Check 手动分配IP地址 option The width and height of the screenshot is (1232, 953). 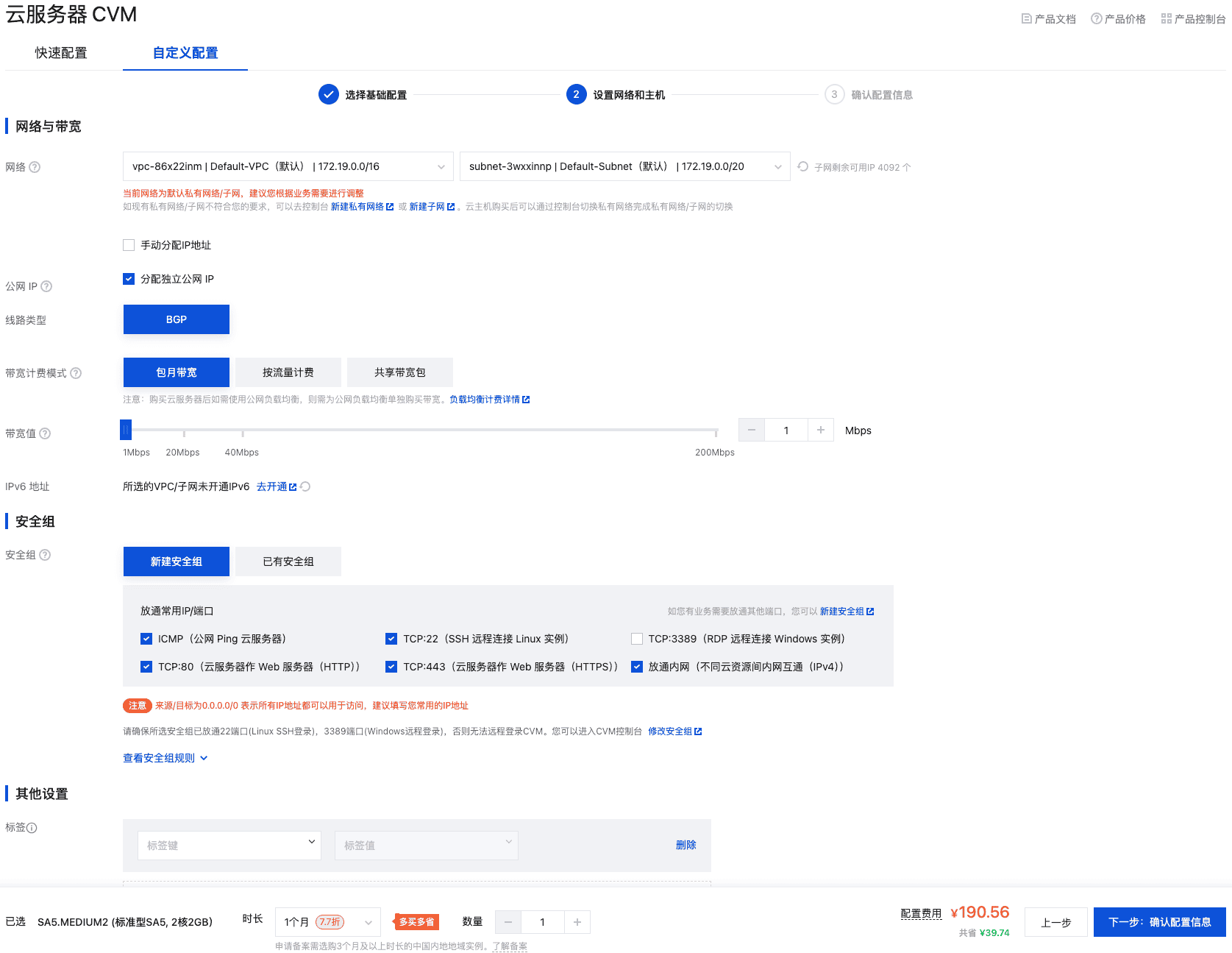click(x=129, y=245)
